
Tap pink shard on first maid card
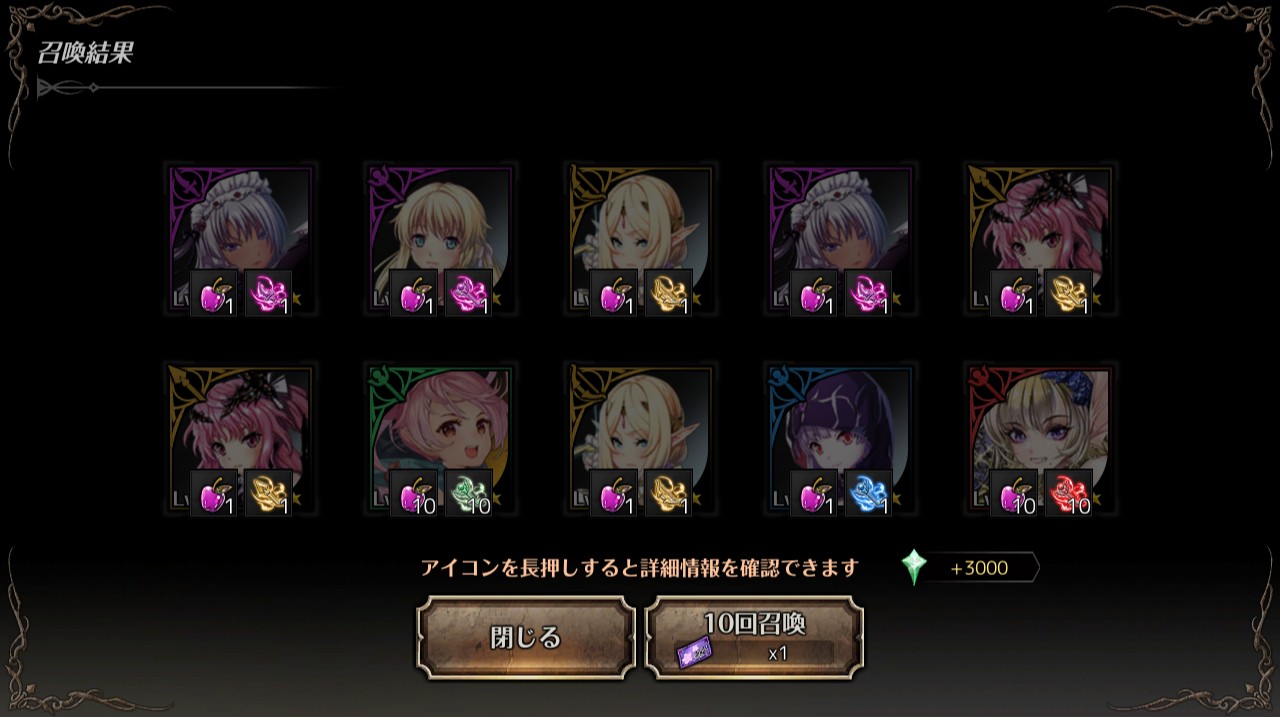coord(268,293)
